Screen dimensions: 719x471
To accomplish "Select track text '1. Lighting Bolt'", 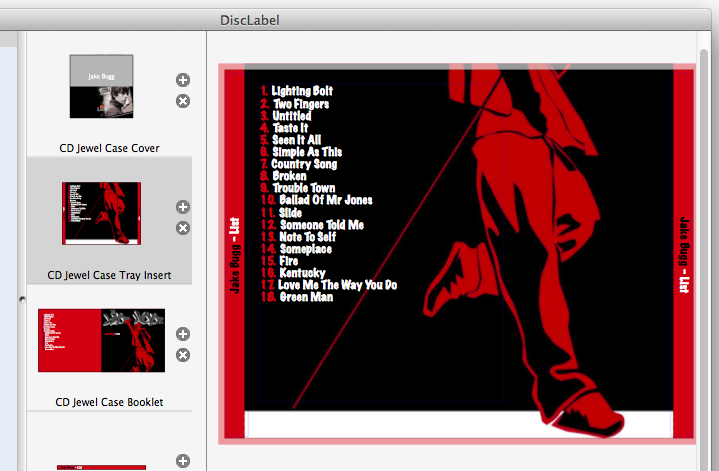I will [x=296, y=91].
